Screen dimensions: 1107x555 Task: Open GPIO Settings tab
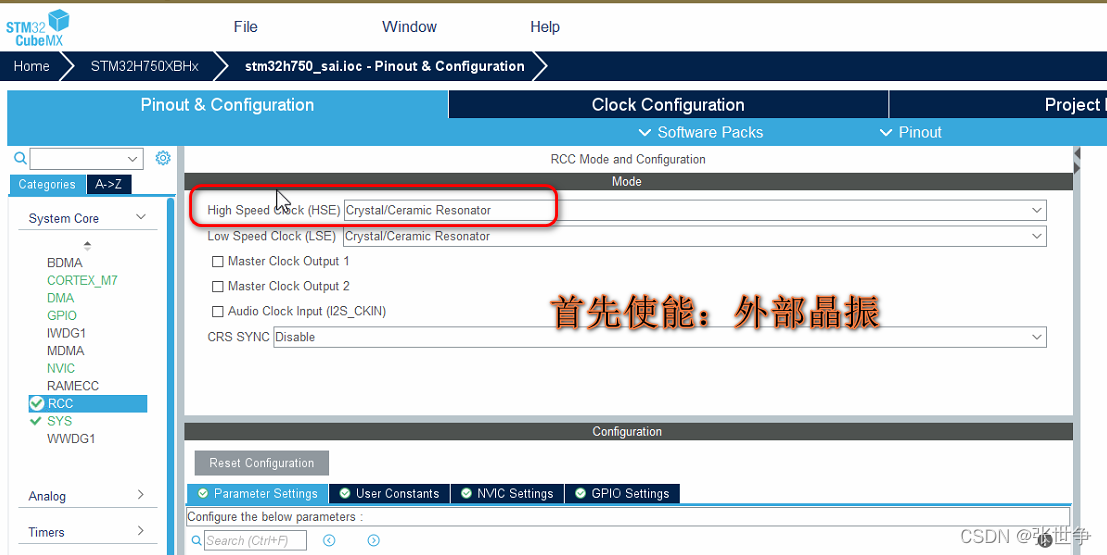[x=622, y=494]
